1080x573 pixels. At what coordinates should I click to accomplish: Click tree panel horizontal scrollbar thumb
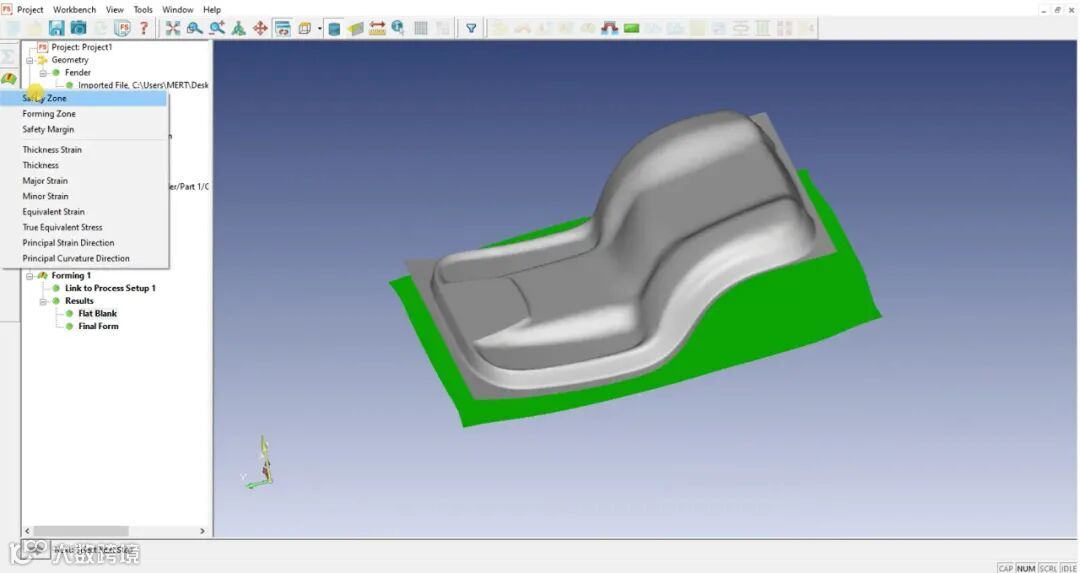pyautogui.click(x=81, y=531)
